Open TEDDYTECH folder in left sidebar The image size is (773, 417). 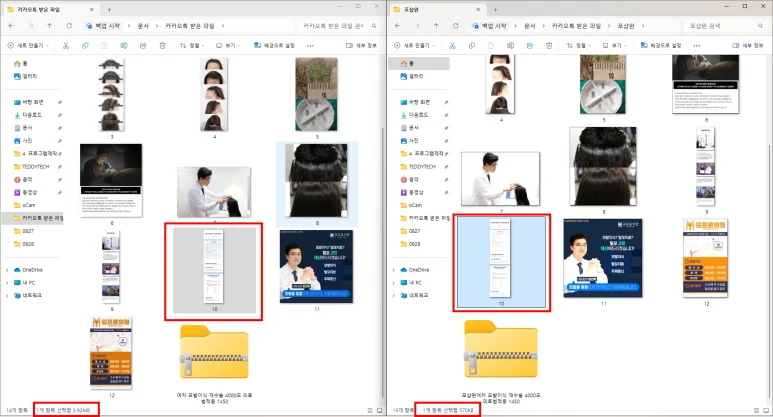click(x=35, y=167)
